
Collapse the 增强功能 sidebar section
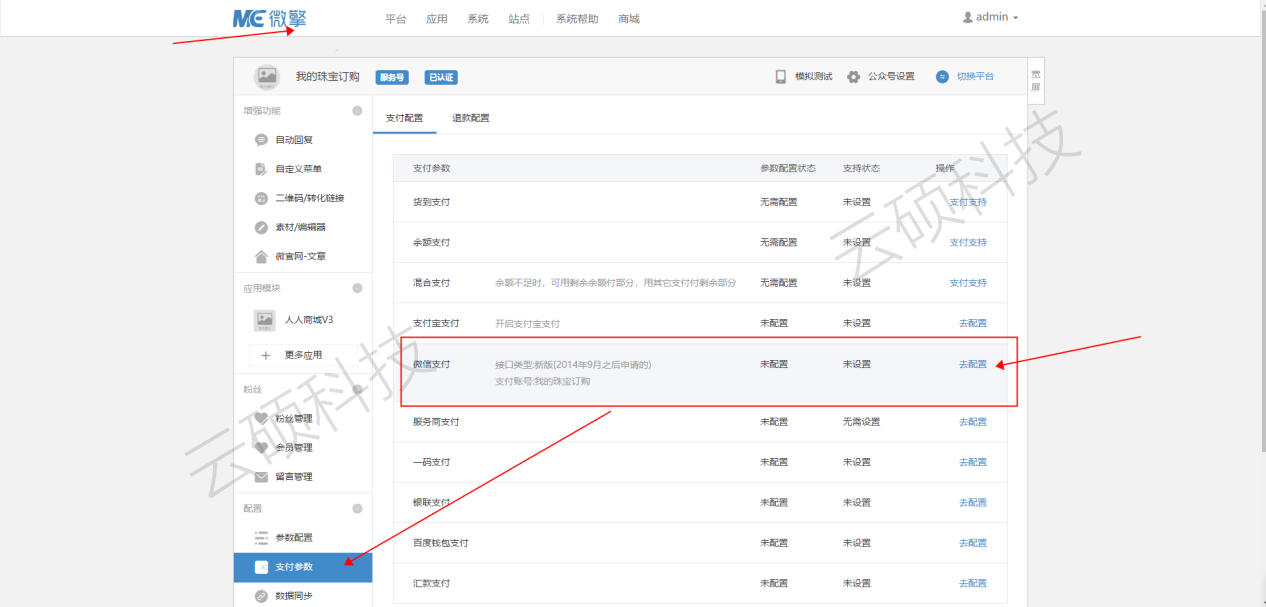(357, 111)
